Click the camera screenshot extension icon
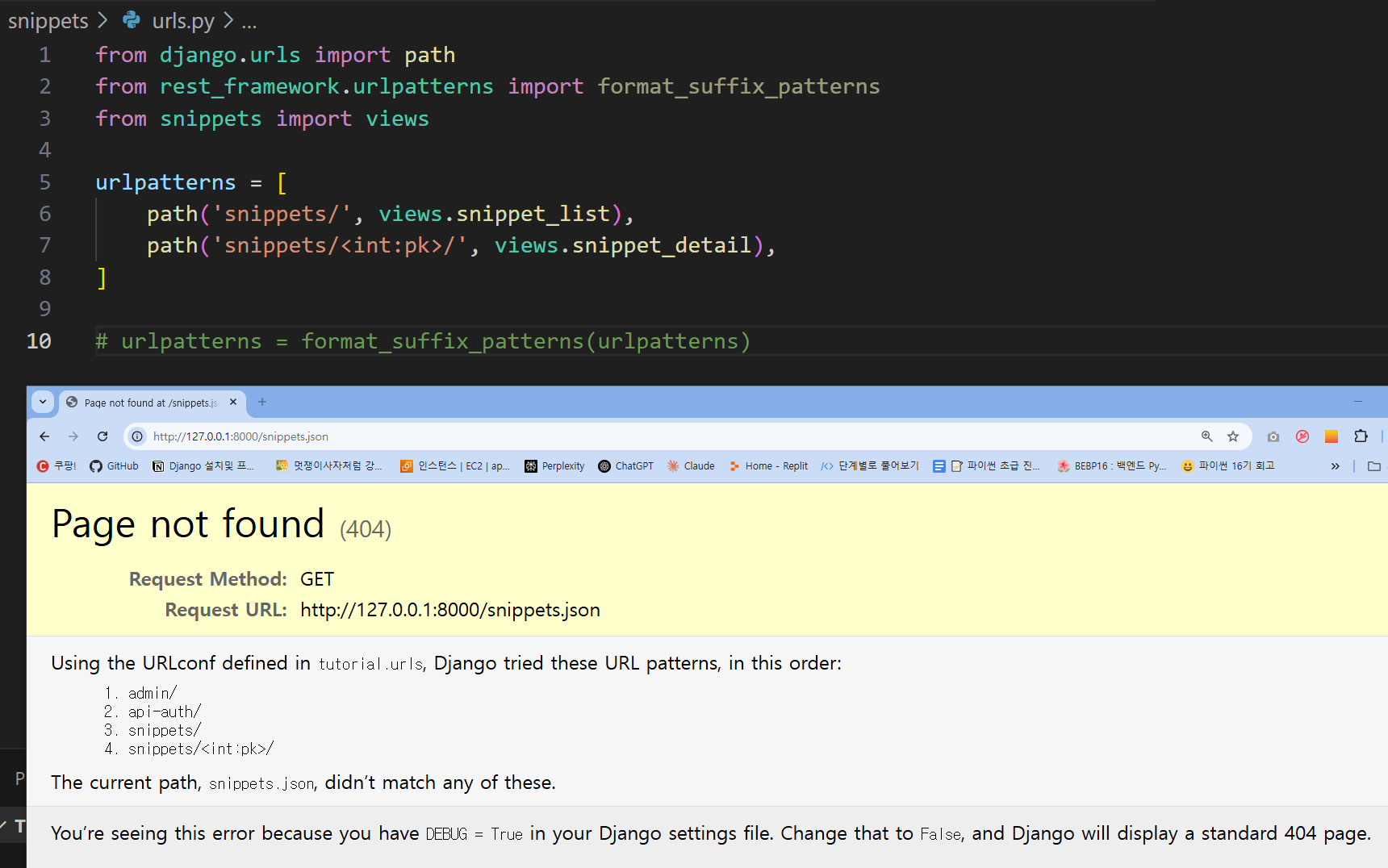 click(x=1273, y=436)
